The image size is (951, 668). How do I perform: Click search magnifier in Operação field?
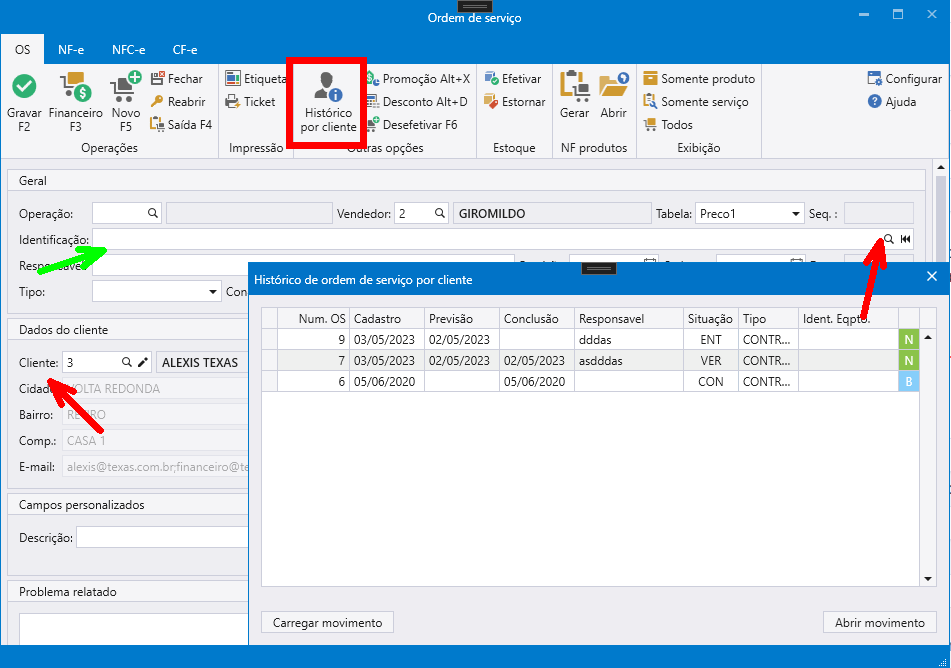(153, 214)
